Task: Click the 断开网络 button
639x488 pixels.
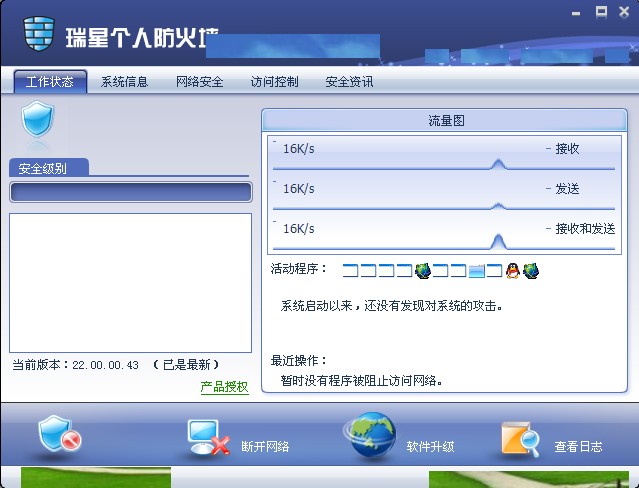Action: click(238, 437)
